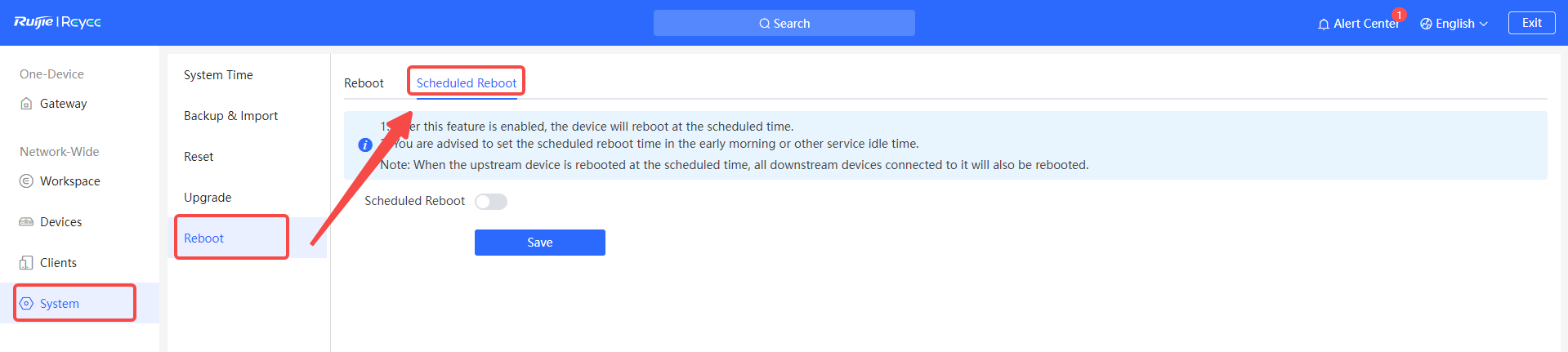The image size is (1568, 352).
Task: Click the Ruijie Reyee logo
Action: coord(57,22)
